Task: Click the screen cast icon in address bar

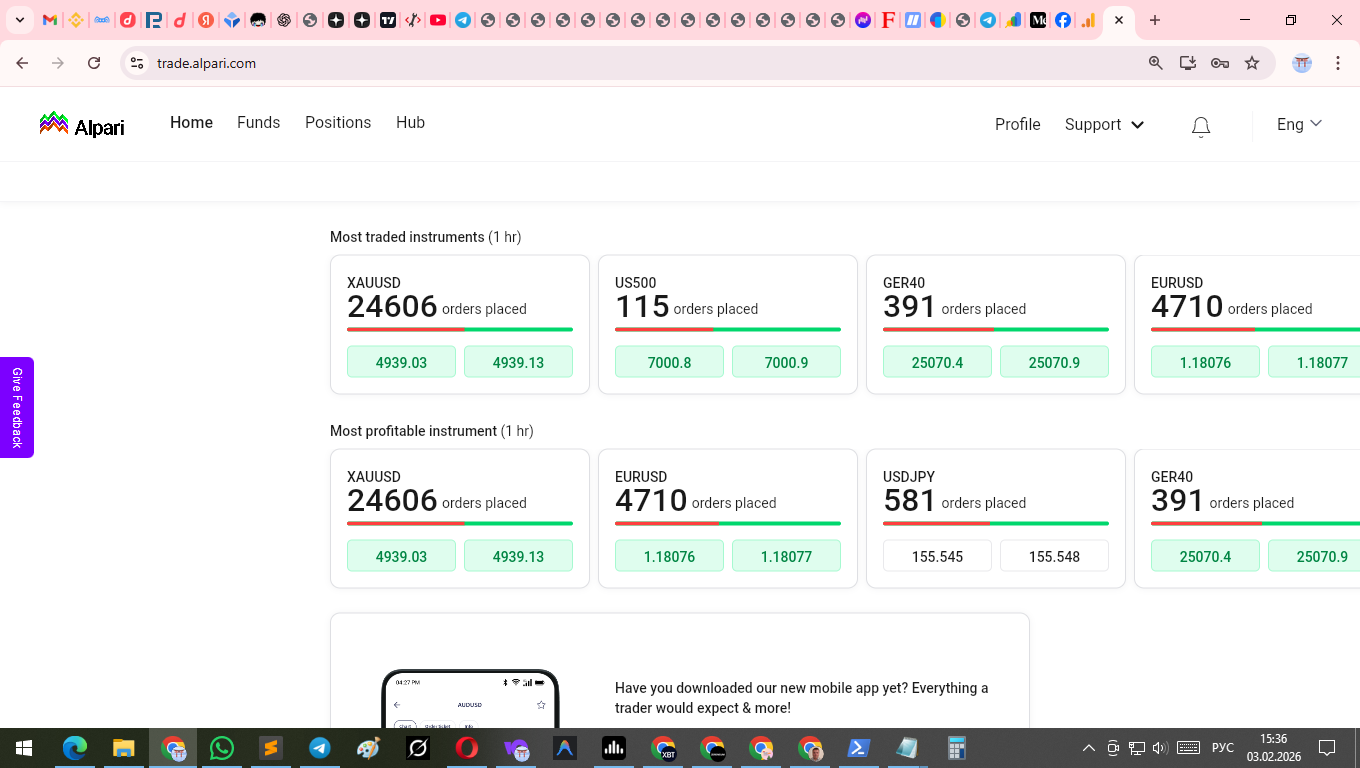Action: (1187, 62)
